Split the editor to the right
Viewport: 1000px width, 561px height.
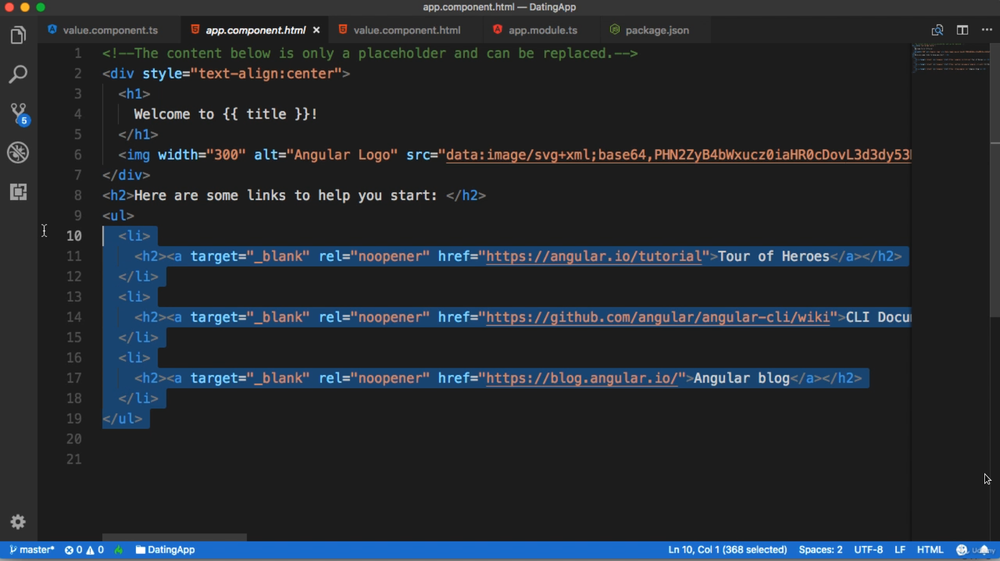coord(962,30)
